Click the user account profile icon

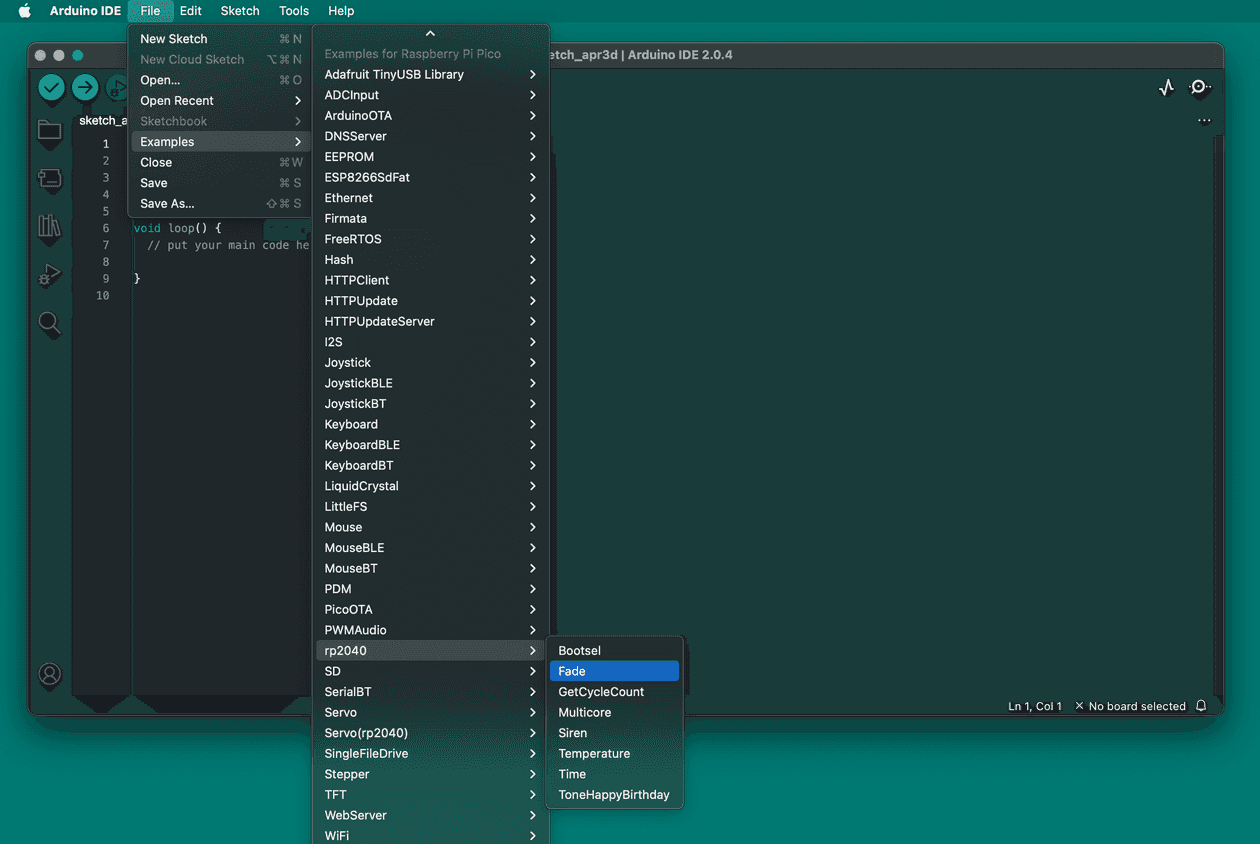(49, 674)
